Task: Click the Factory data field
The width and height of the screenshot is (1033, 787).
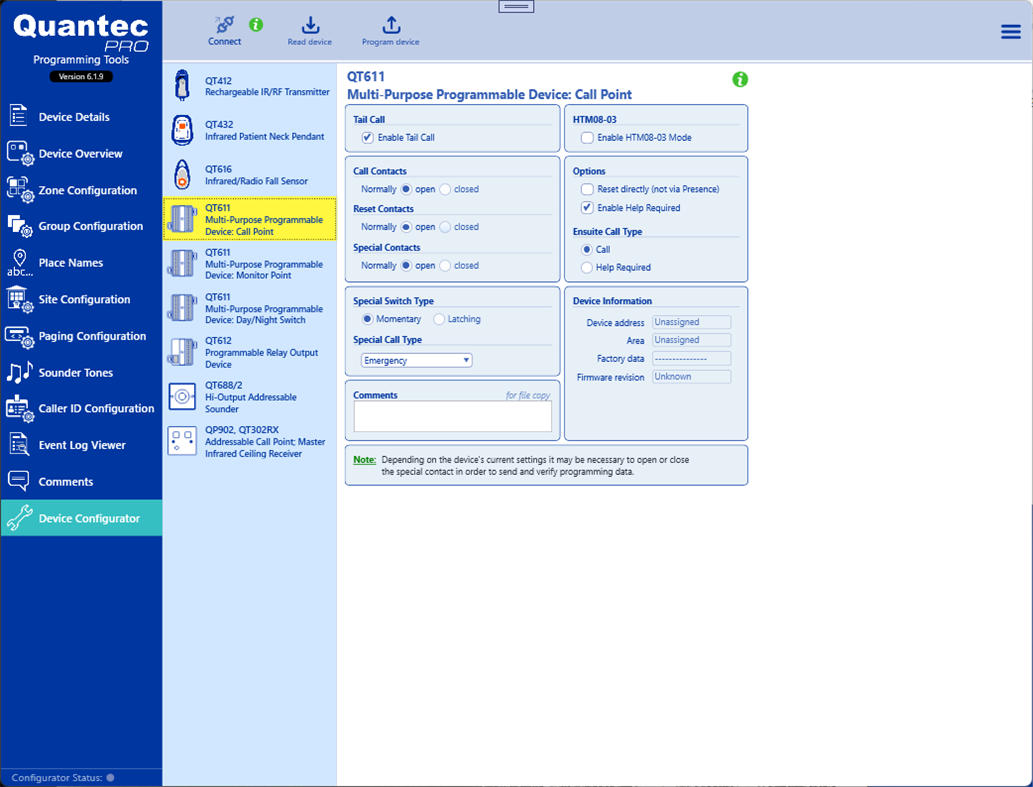Action: point(692,358)
